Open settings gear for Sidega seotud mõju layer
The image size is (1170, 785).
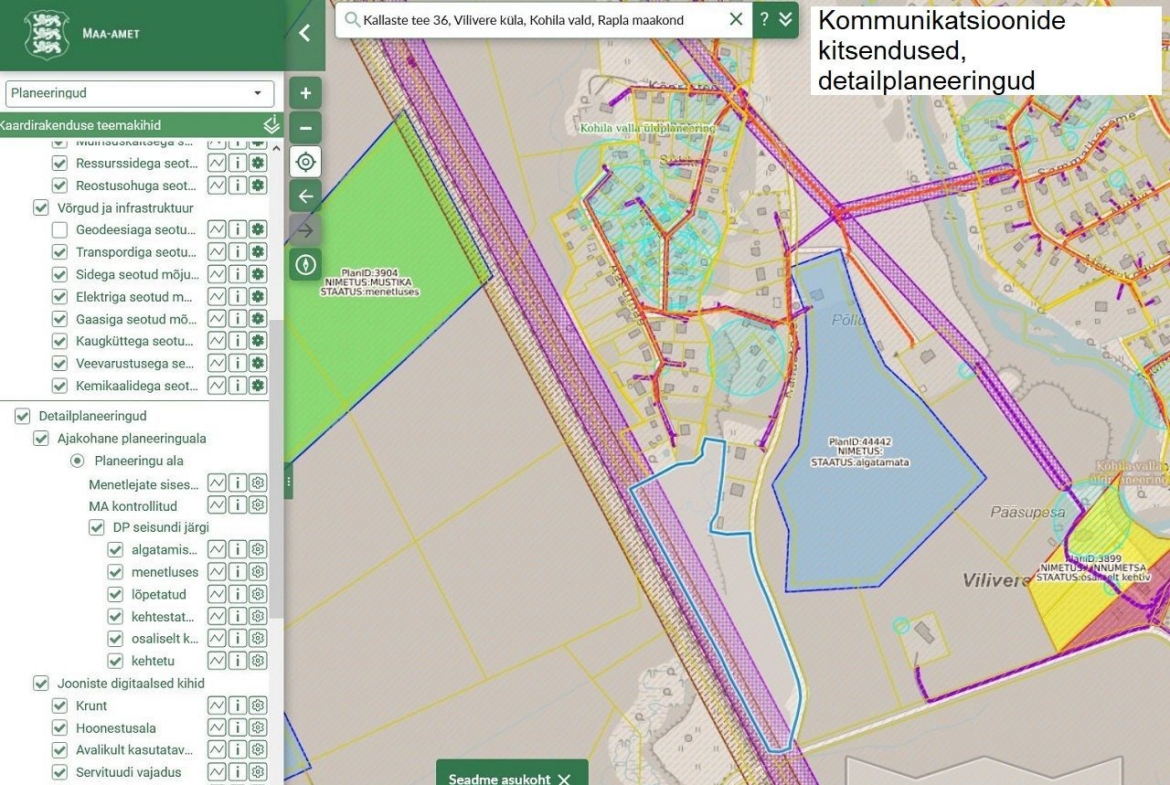258,275
